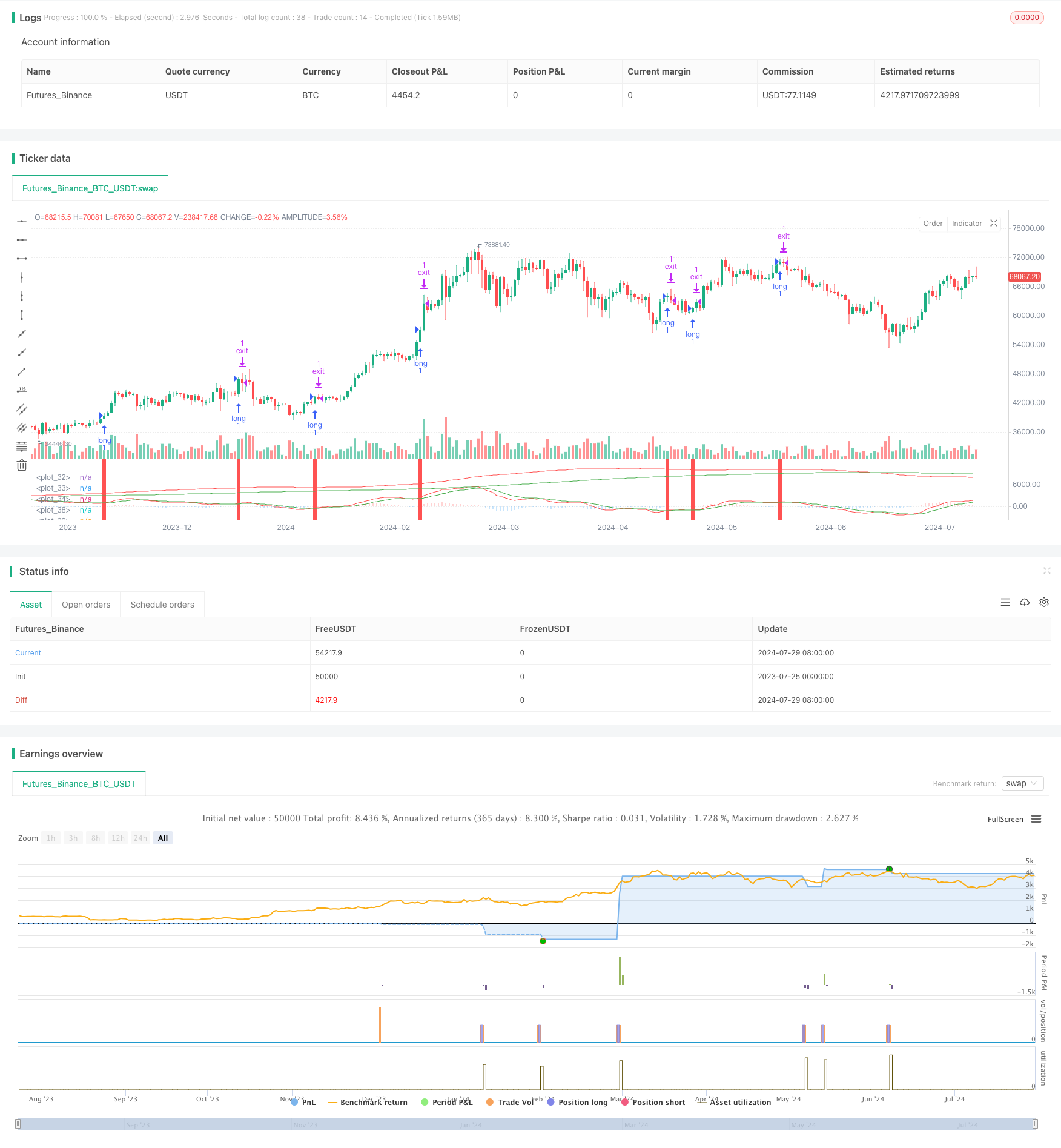Open the Benchmark return swap dropdown
Image resolution: width=1061 pixels, height=1148 pixels.
(x=1022, y=783)
